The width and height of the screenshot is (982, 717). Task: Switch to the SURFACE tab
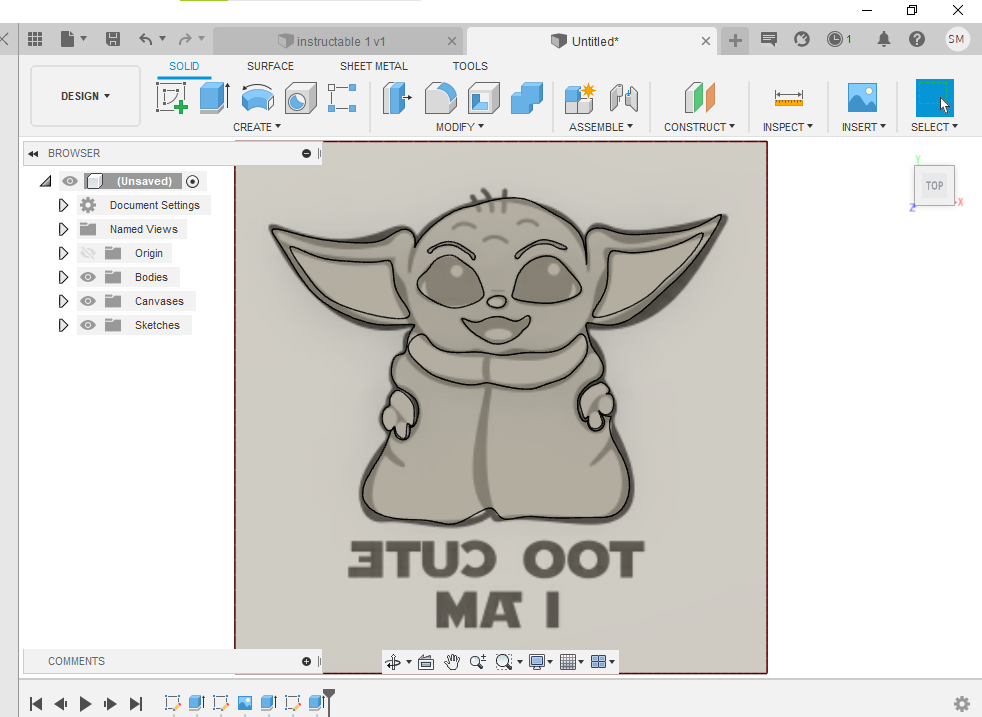(270, 66)
